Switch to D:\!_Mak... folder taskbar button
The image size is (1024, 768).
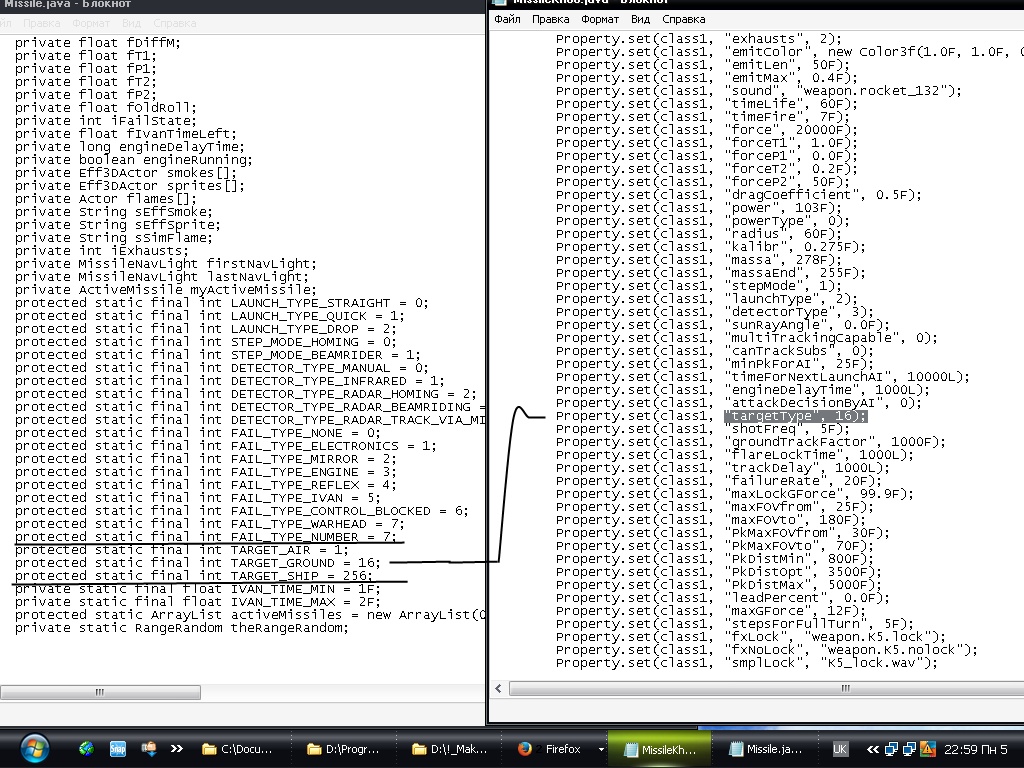tap(450, 749)
